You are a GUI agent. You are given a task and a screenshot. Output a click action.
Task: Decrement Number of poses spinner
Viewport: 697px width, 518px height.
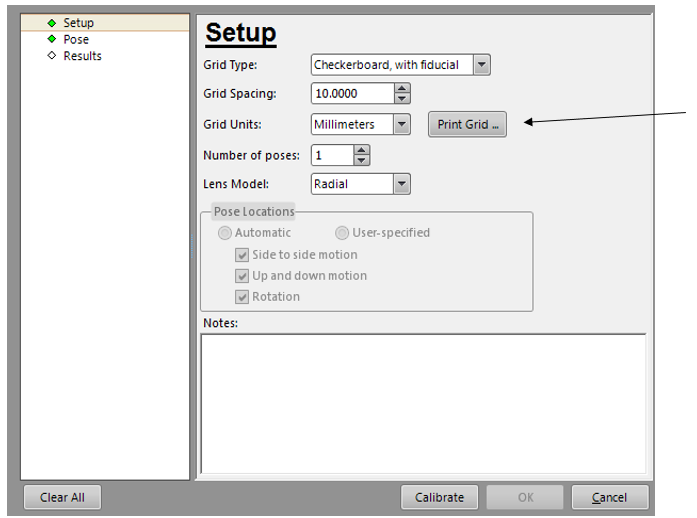(x=362, y=160)
